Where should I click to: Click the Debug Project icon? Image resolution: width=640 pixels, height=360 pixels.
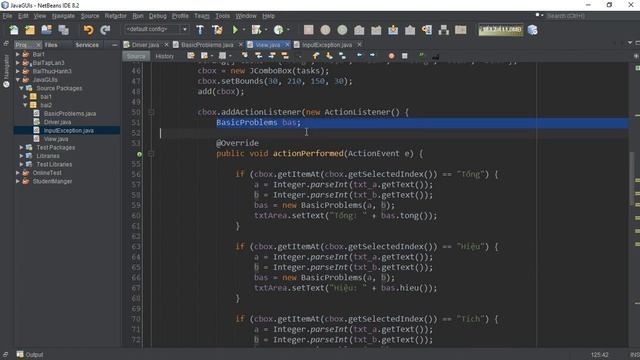[256, 30]
